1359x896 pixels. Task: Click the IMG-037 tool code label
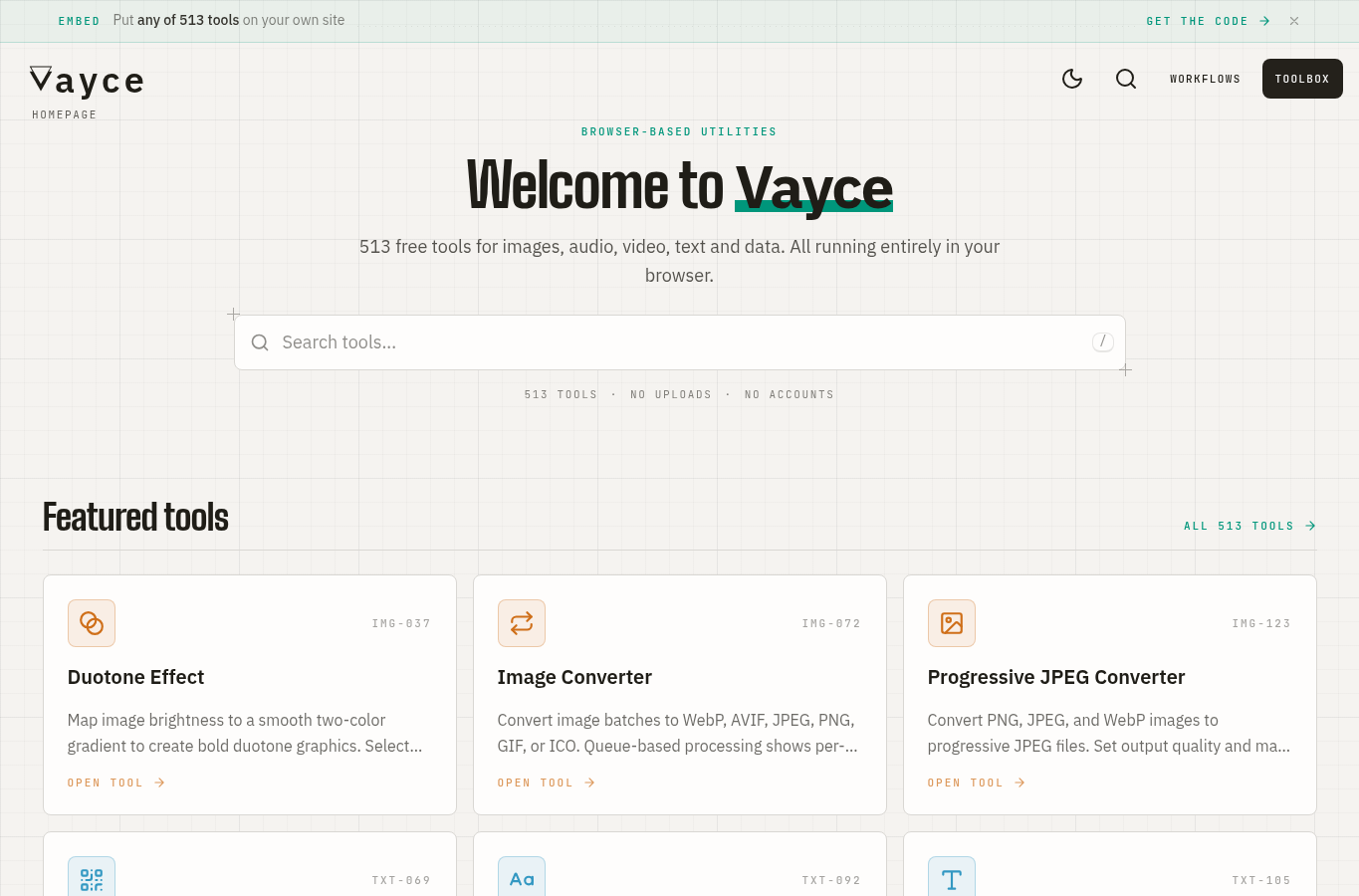click(401, 623)
